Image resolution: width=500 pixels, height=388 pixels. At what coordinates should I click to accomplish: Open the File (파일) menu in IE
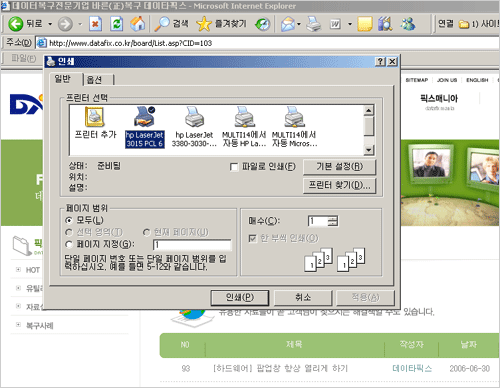(x=24, y=58)
